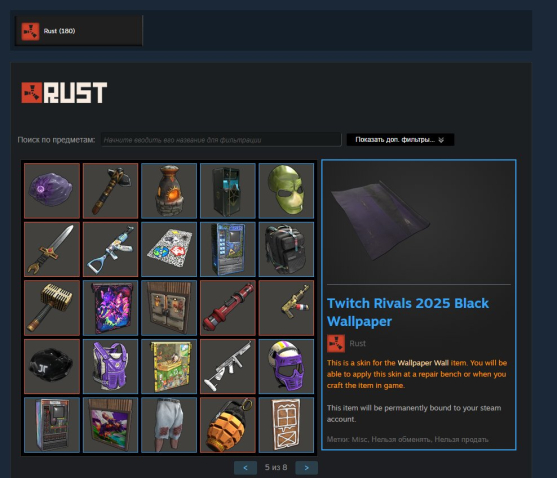Select the white shorts clothing item

[x=169, y=425]
